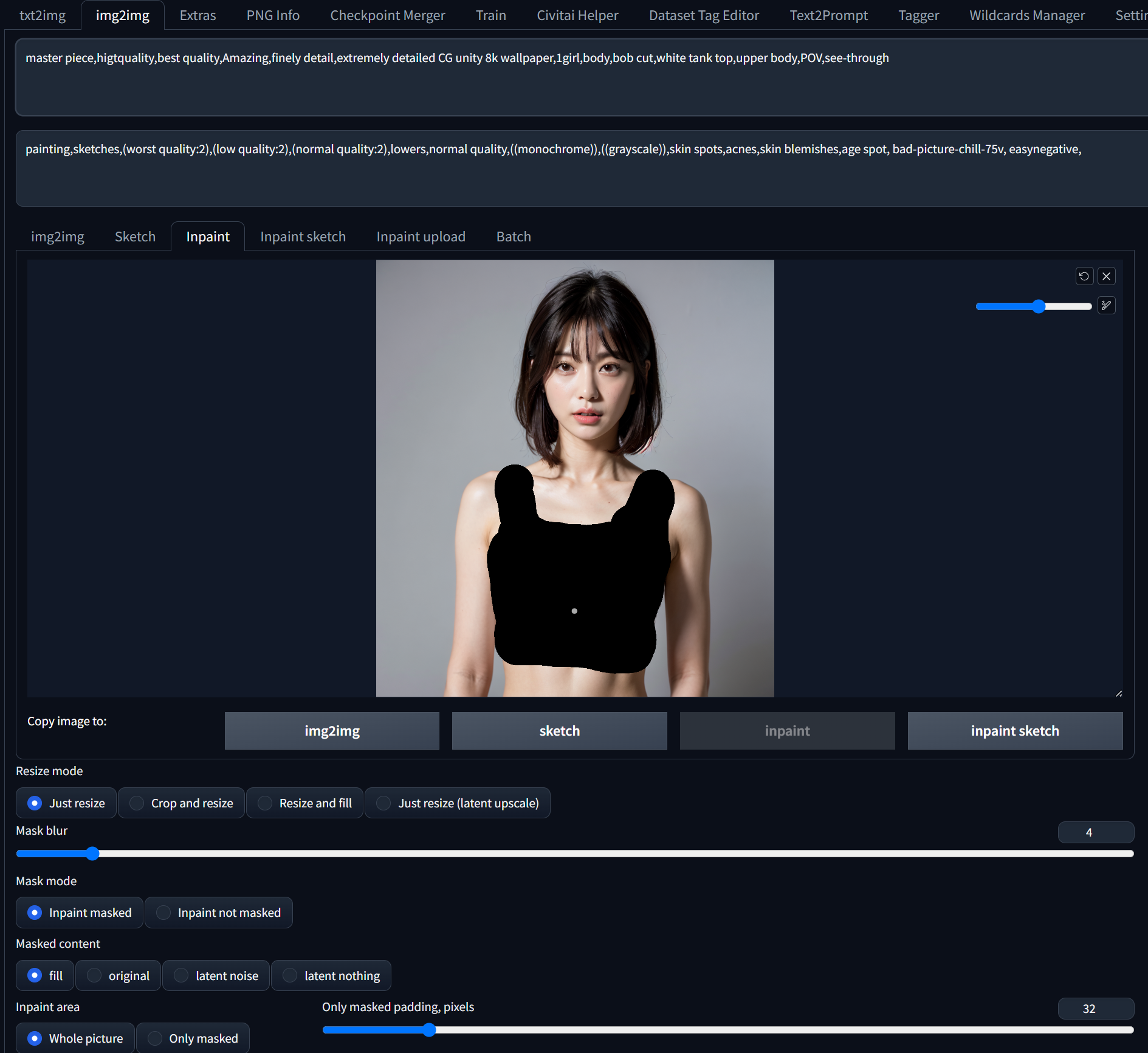Go to the Civitai Helper tab
1148x1053 pixels.
[x=577, y=15]
